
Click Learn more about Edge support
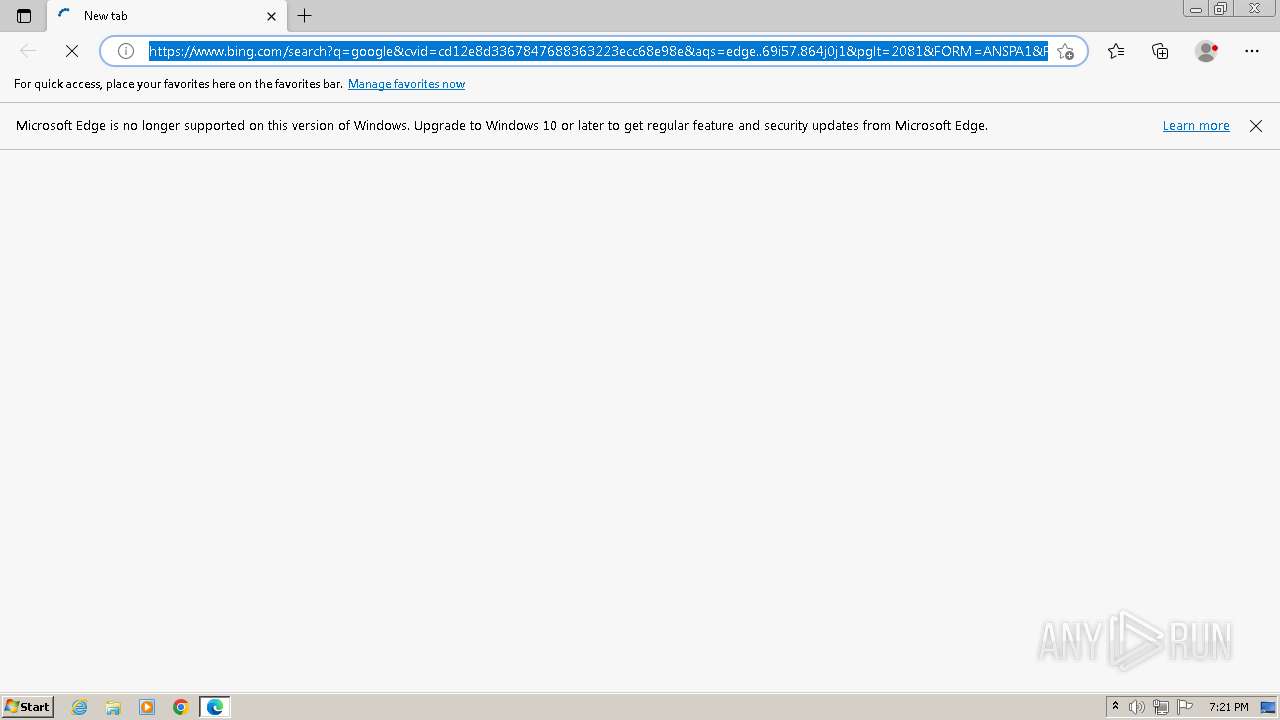point(1196,126)
